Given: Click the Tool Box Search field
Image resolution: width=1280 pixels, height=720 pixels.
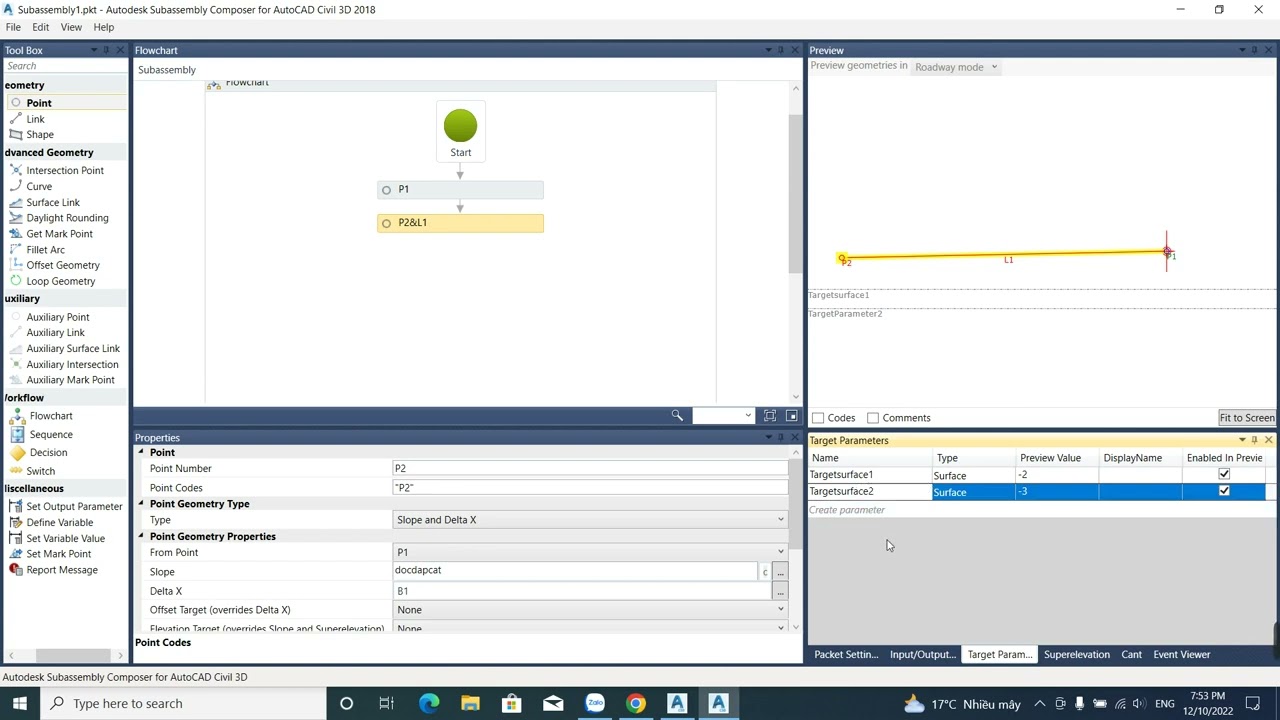Looking at the screenshot, I should pos(65,66).
